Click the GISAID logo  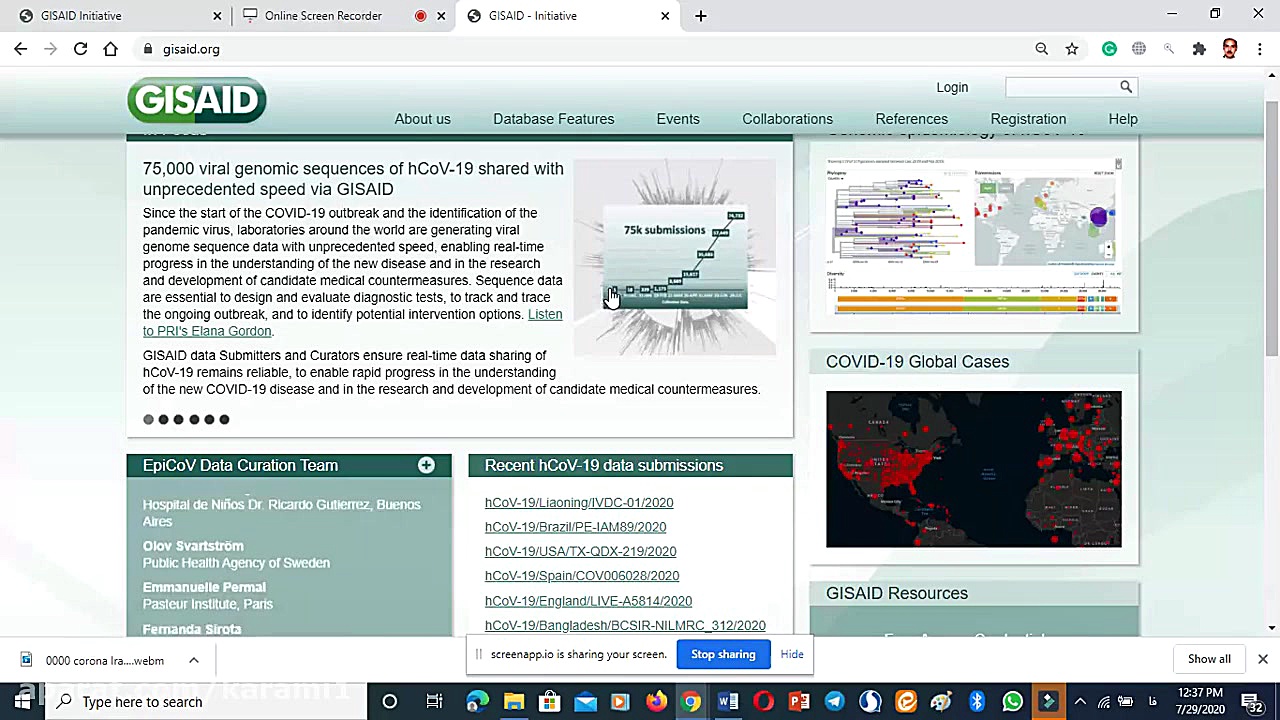click(x=197, y=100)
